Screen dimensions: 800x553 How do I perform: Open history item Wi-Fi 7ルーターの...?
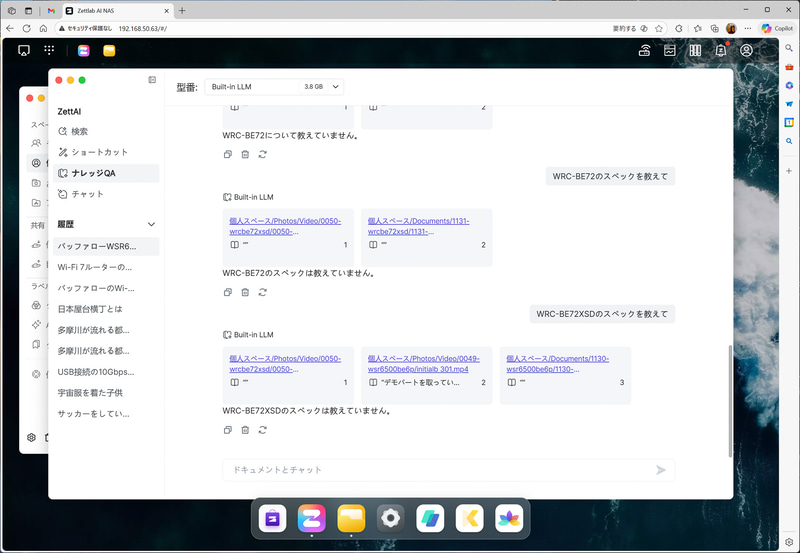point(106,267)
